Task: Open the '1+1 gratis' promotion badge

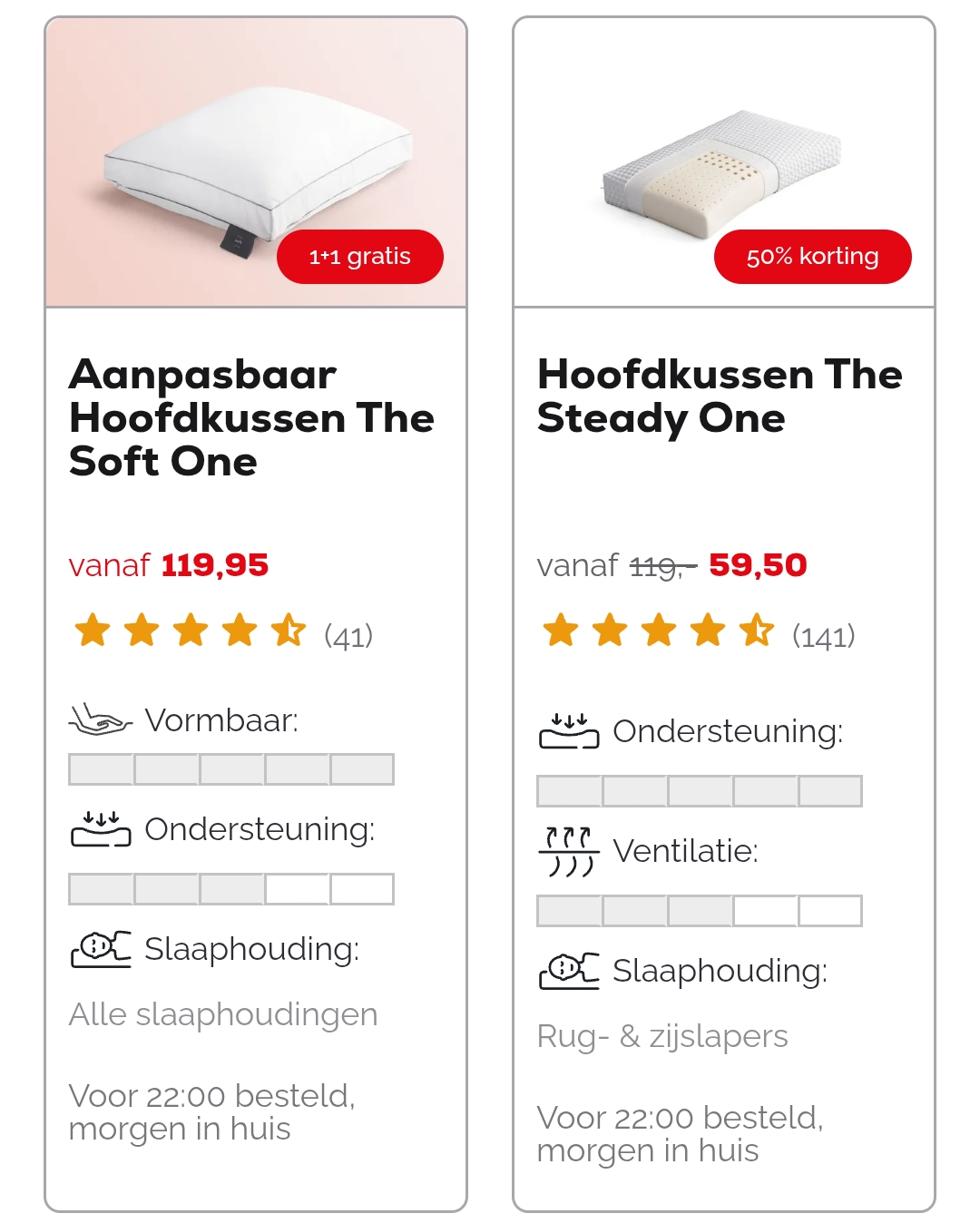Action: [x=360, y=257]
